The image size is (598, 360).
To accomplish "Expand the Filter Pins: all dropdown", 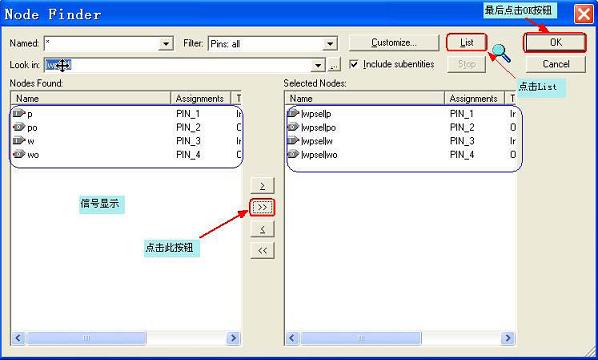I will 330,43.
